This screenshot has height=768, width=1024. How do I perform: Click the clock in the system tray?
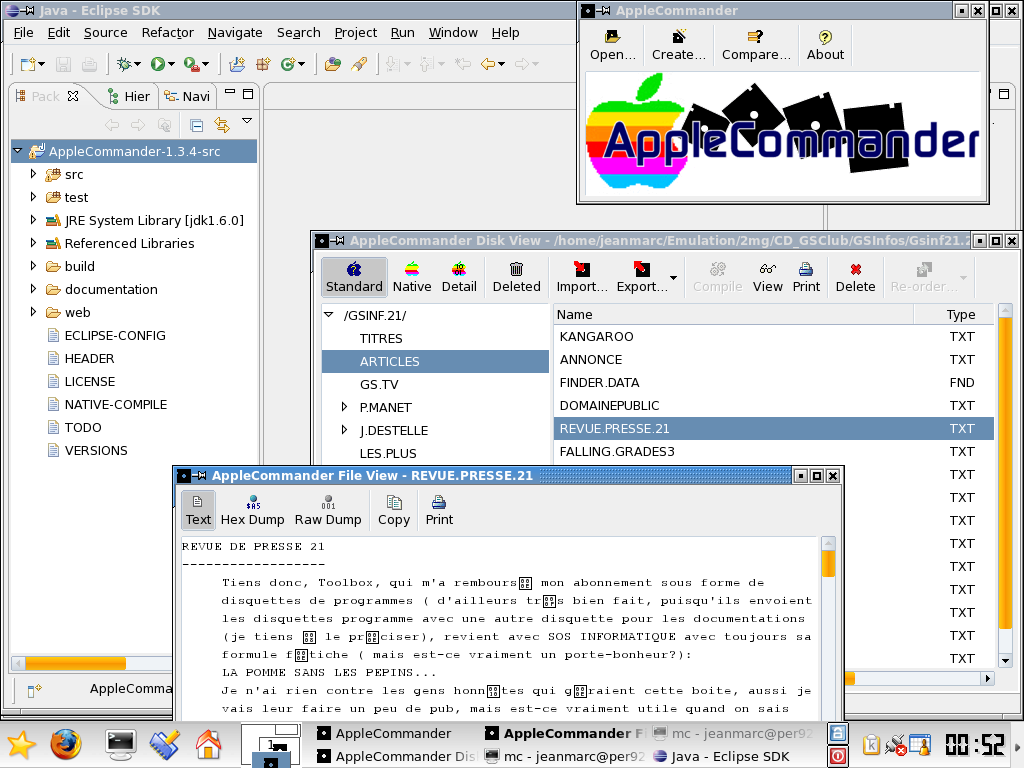pos(976,745)
